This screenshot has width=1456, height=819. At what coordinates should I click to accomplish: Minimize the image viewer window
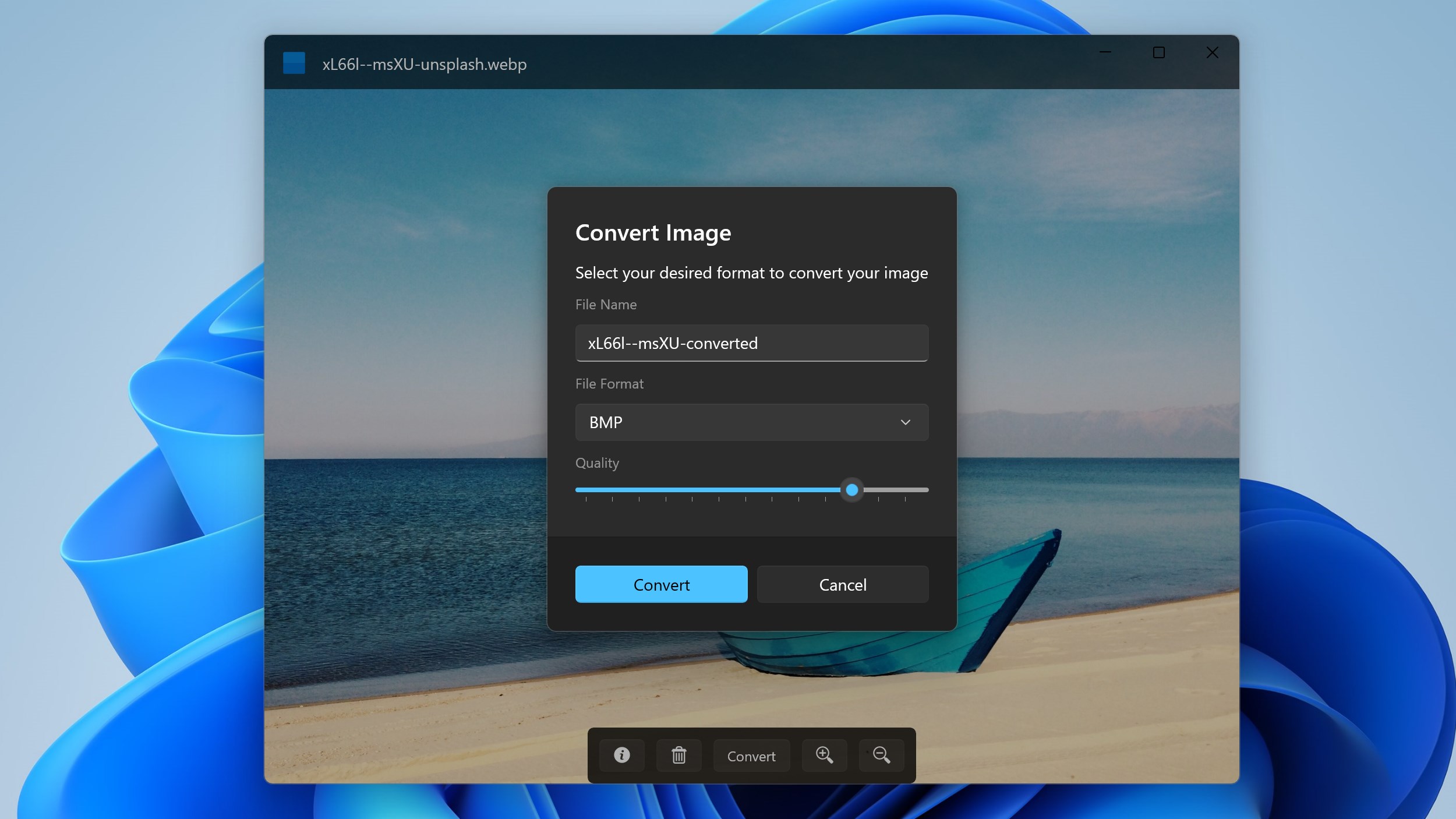tap(1105, 52)
